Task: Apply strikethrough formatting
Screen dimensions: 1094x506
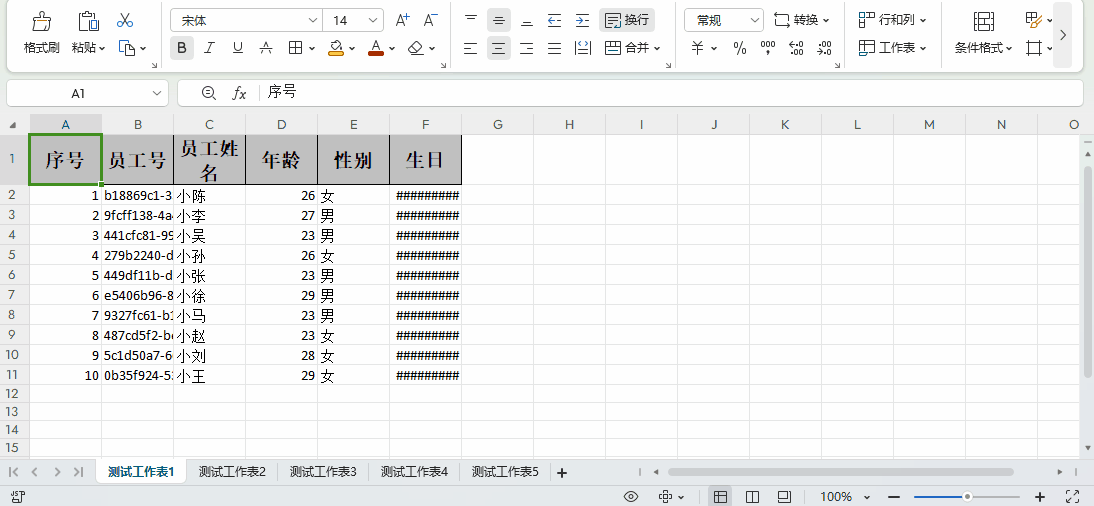Action: point(266,48)
